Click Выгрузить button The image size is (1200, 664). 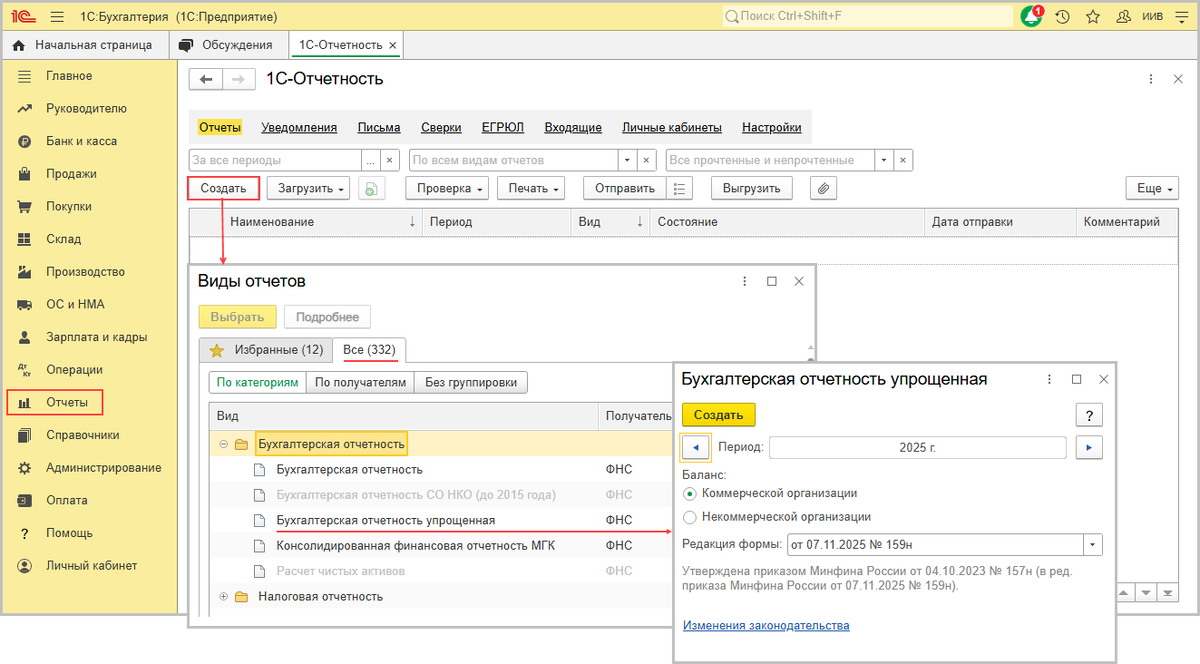coord(752,188)
